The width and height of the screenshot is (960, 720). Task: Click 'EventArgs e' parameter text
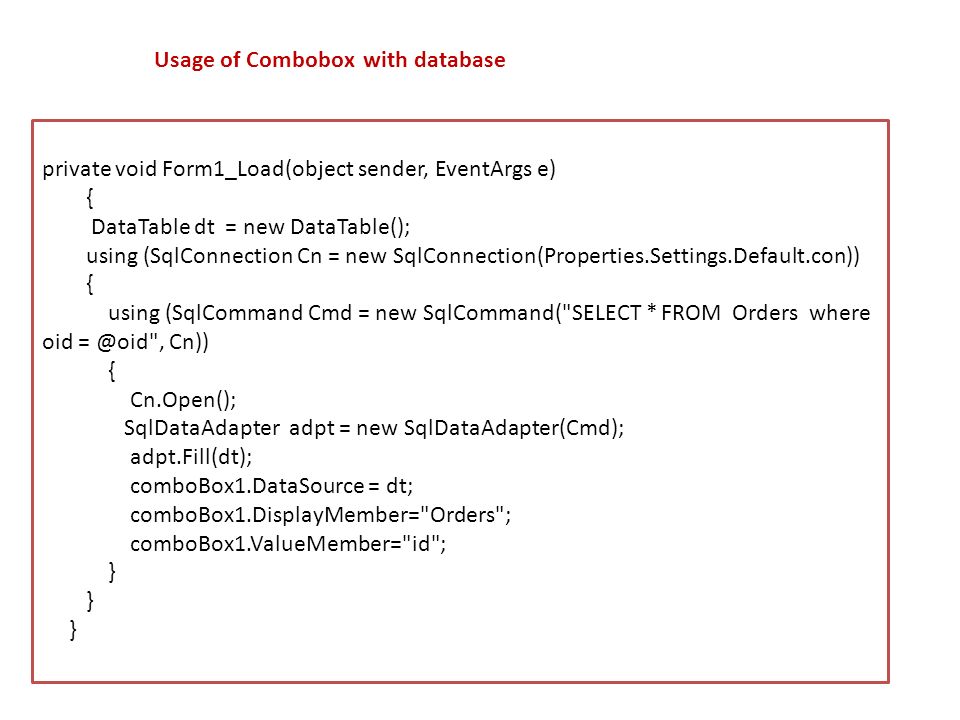(495, 168)
